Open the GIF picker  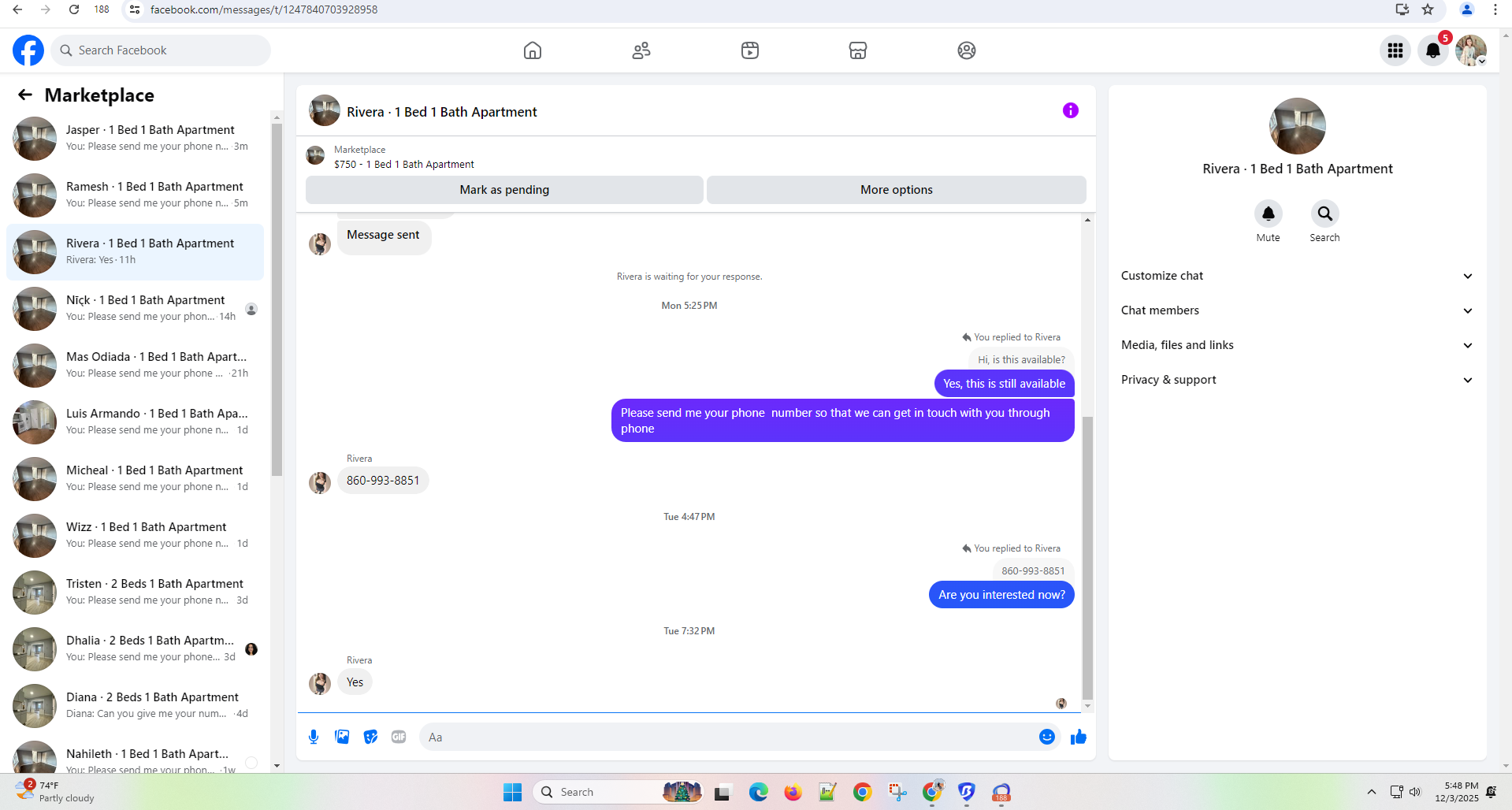[x=399, y=737]
